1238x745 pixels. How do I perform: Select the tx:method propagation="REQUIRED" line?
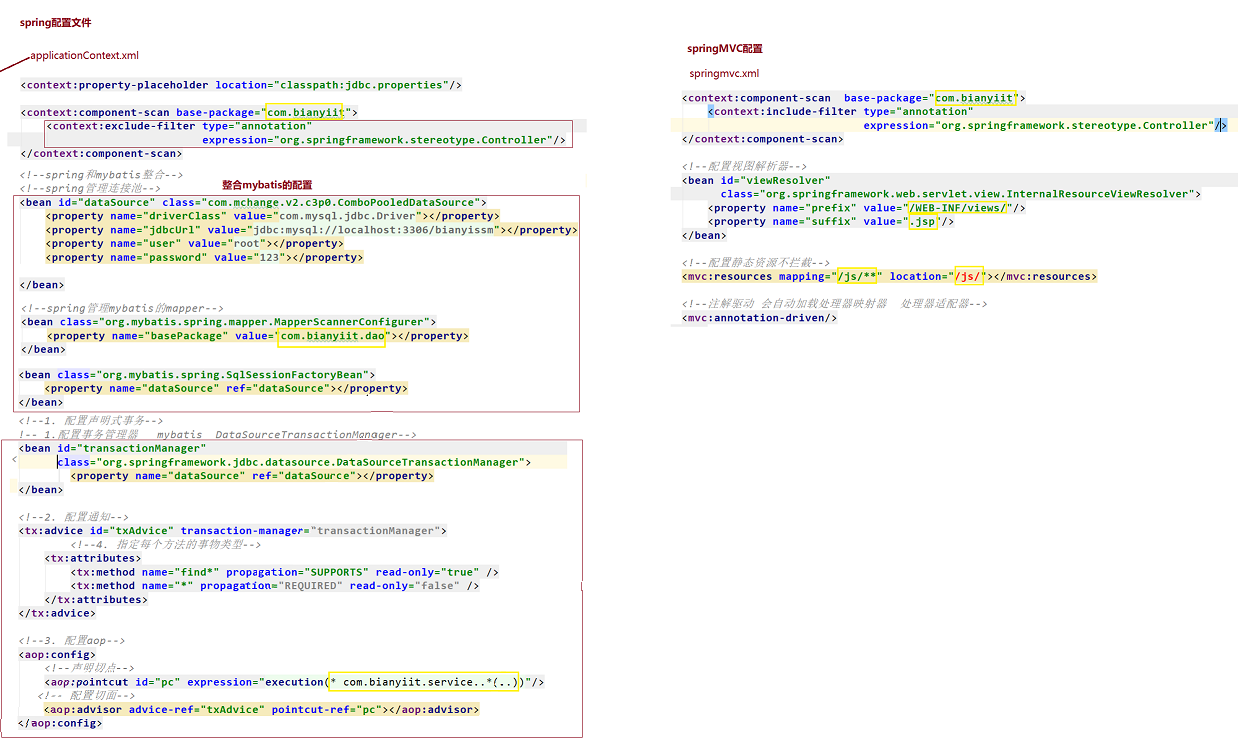coord(275,586)
